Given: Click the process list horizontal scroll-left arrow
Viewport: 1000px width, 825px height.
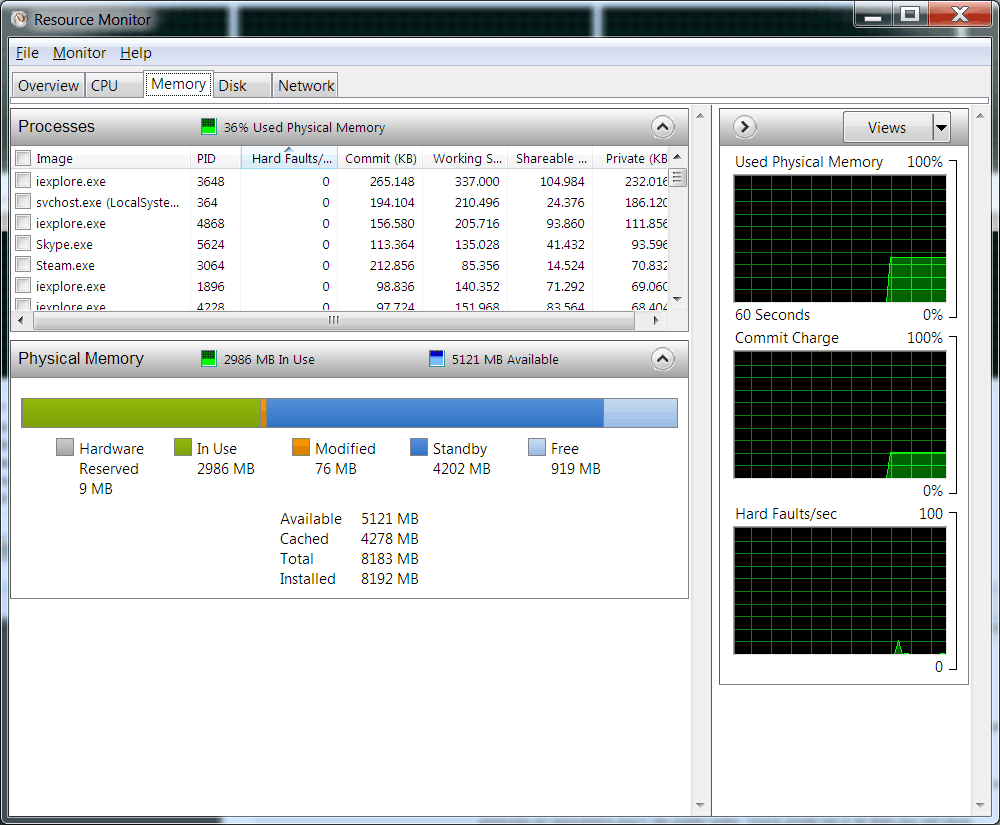Looking at the screenshot, I should click(x=21, y=321).
